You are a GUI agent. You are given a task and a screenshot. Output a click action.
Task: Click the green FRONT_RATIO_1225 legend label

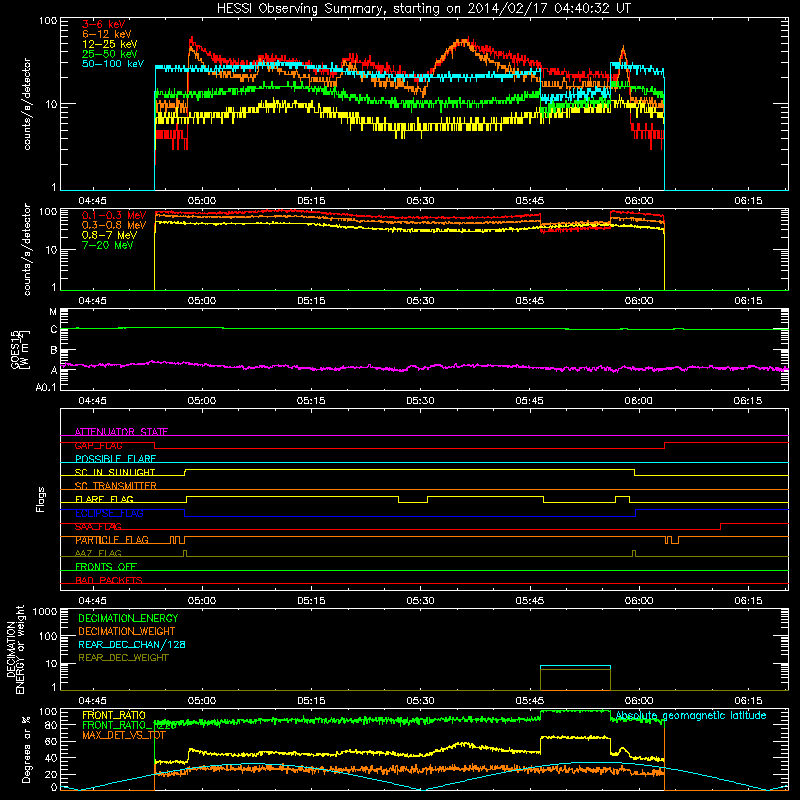point(129,725)
